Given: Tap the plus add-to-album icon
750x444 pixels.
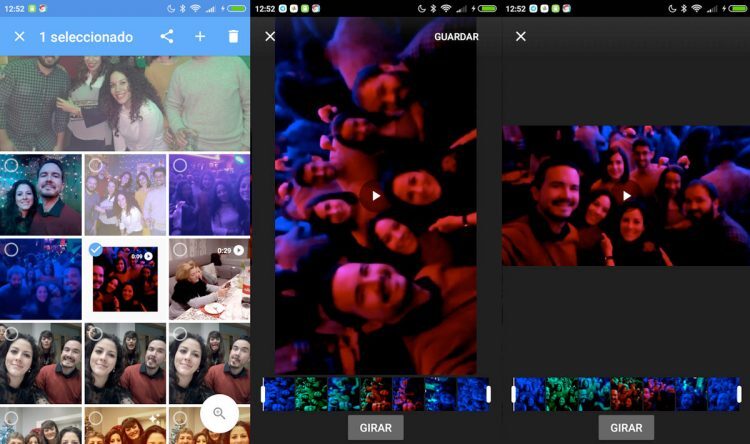Looking at the screenshot, I should [200, 37].
